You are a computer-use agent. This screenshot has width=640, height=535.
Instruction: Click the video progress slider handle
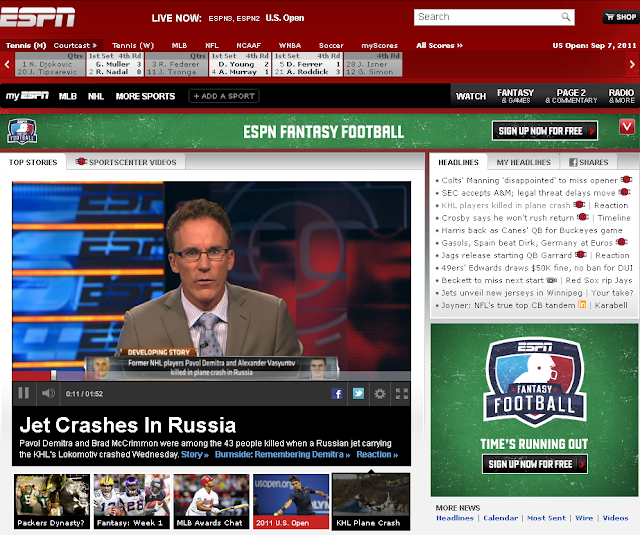coord(53,375)
